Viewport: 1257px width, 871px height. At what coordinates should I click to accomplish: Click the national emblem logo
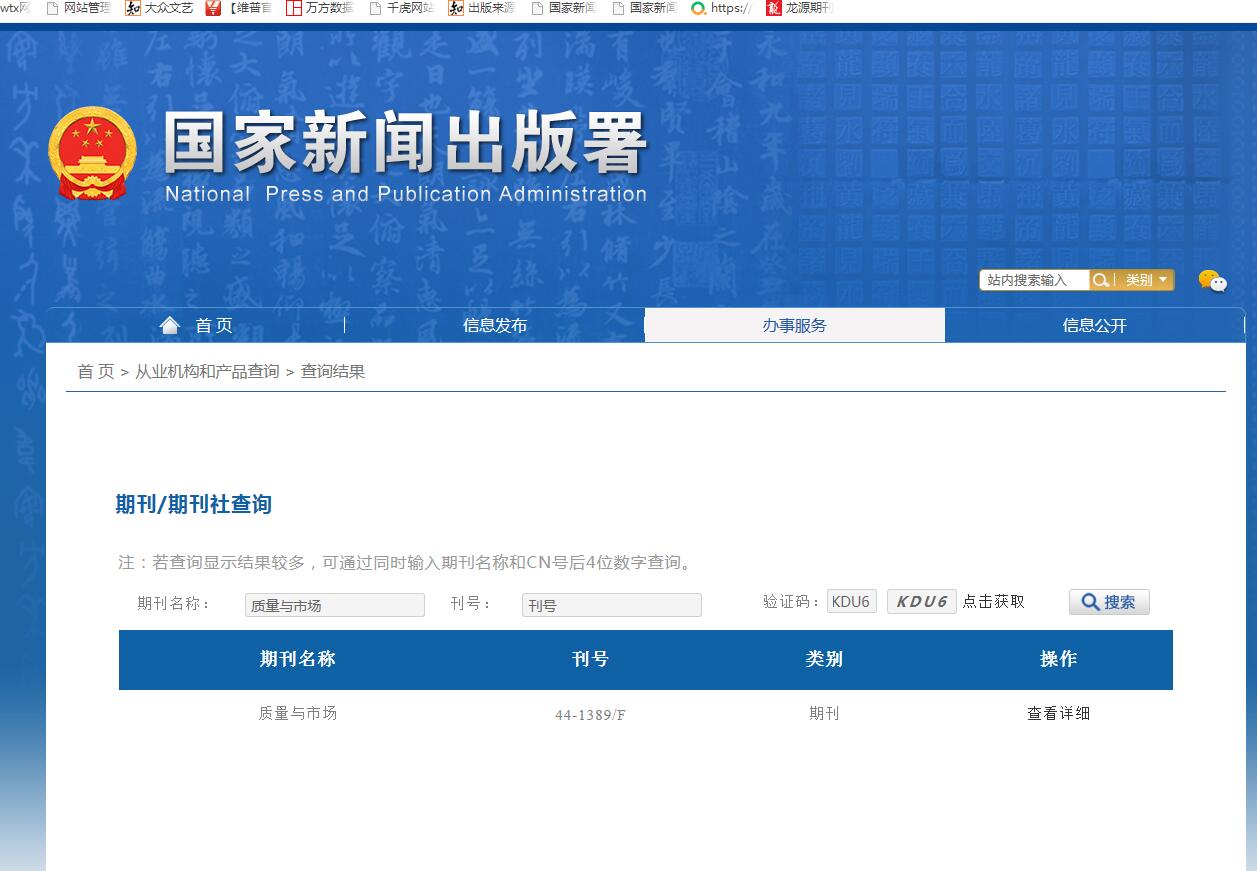(x=91, y=150)
